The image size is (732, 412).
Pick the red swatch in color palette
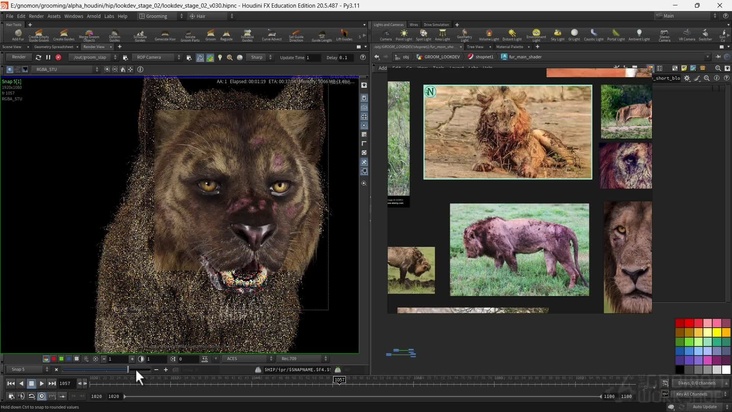(689, 323)
